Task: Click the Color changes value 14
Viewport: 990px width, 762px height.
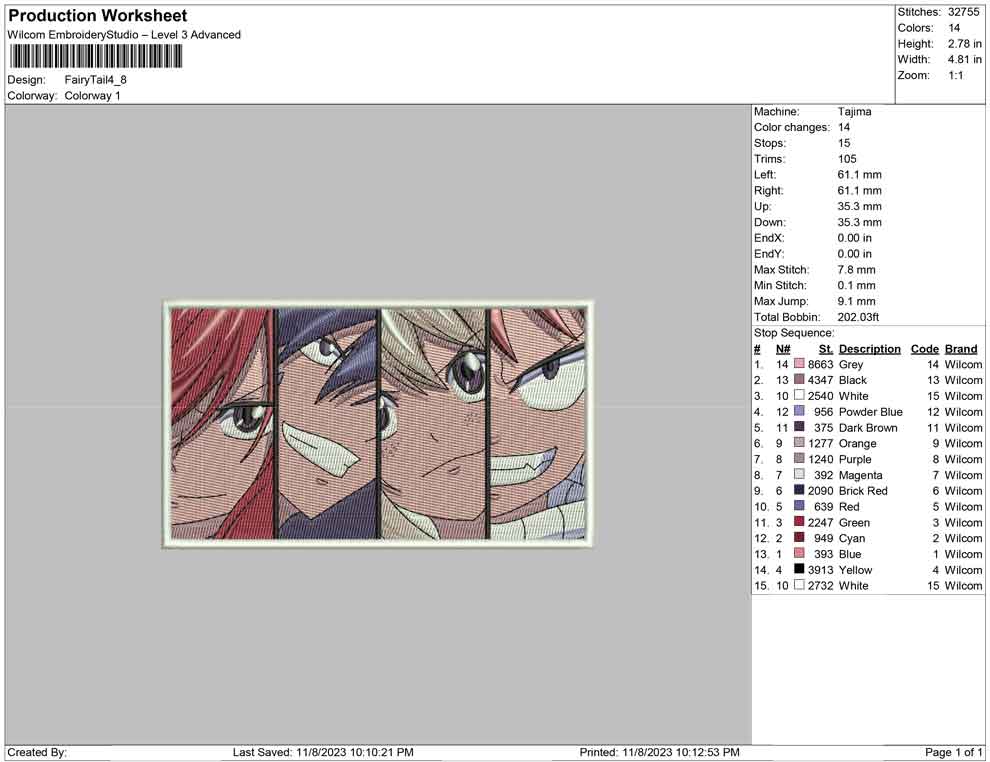Action: [844, 128]
